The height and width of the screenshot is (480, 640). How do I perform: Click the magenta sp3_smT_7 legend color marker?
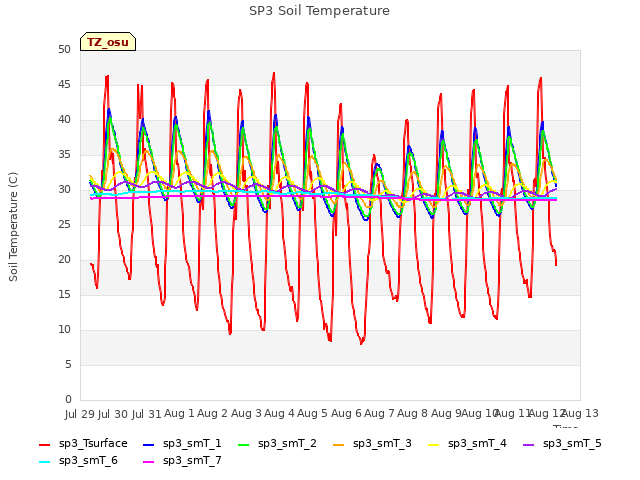tap(149, 462)
